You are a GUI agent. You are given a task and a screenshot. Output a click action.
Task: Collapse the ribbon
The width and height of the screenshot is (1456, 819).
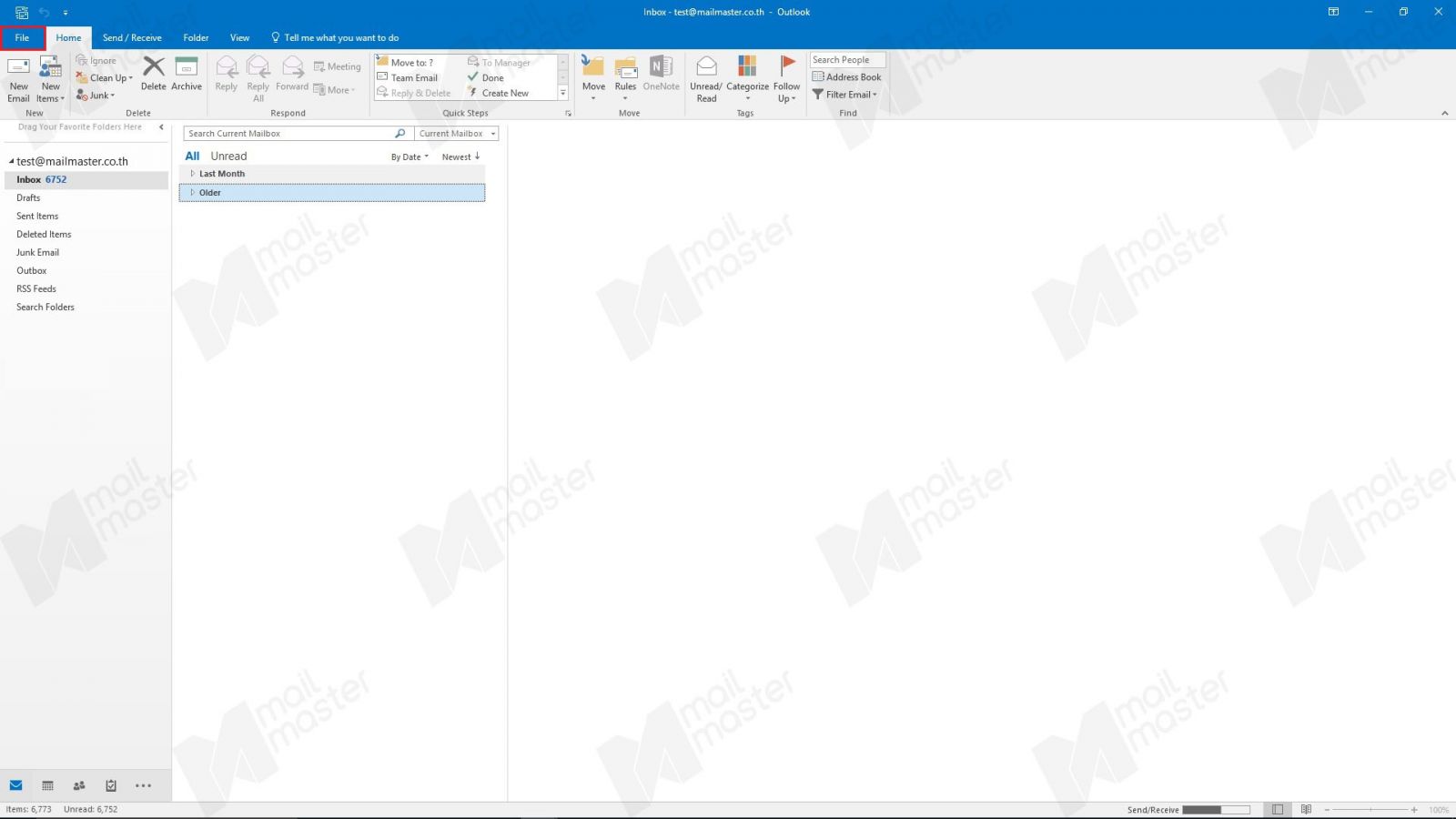(x=1444, y=114)
